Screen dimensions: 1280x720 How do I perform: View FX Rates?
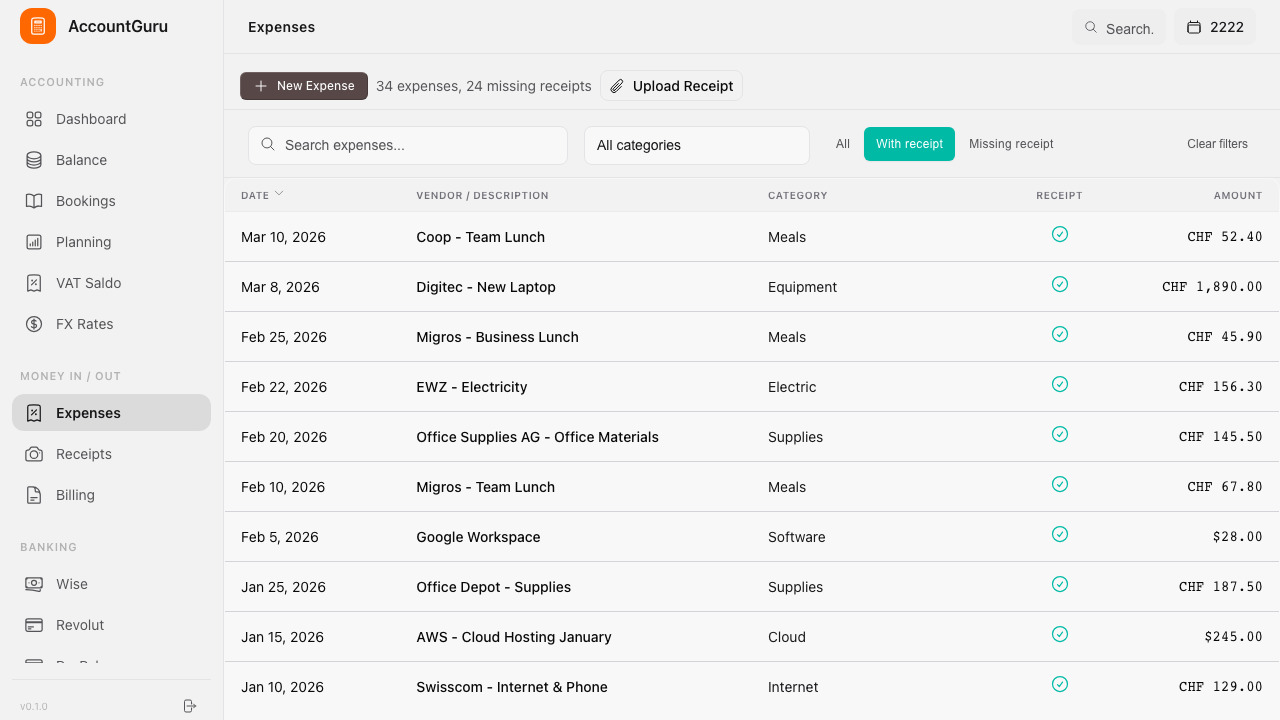click(111, 324)
